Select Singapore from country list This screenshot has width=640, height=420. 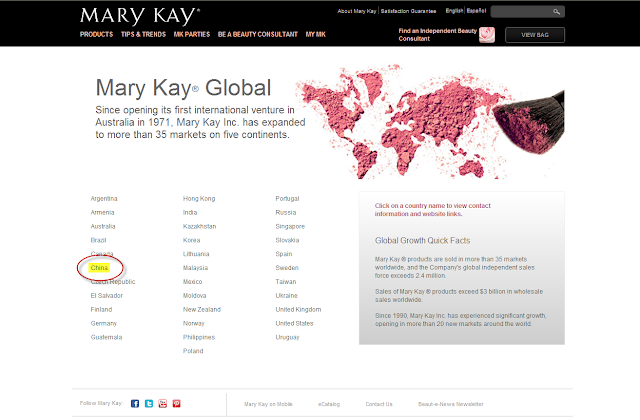point(290,227)
